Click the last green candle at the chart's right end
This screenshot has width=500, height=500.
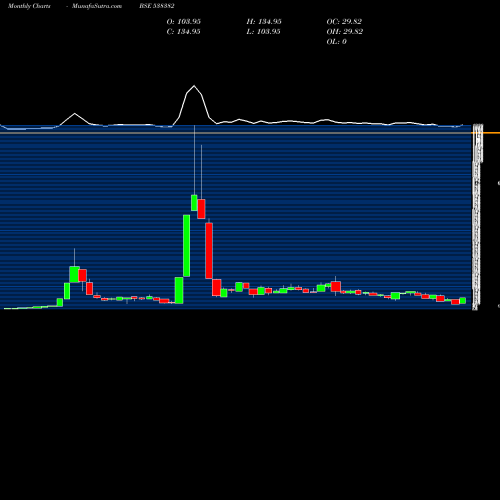[x=463, y=301]
